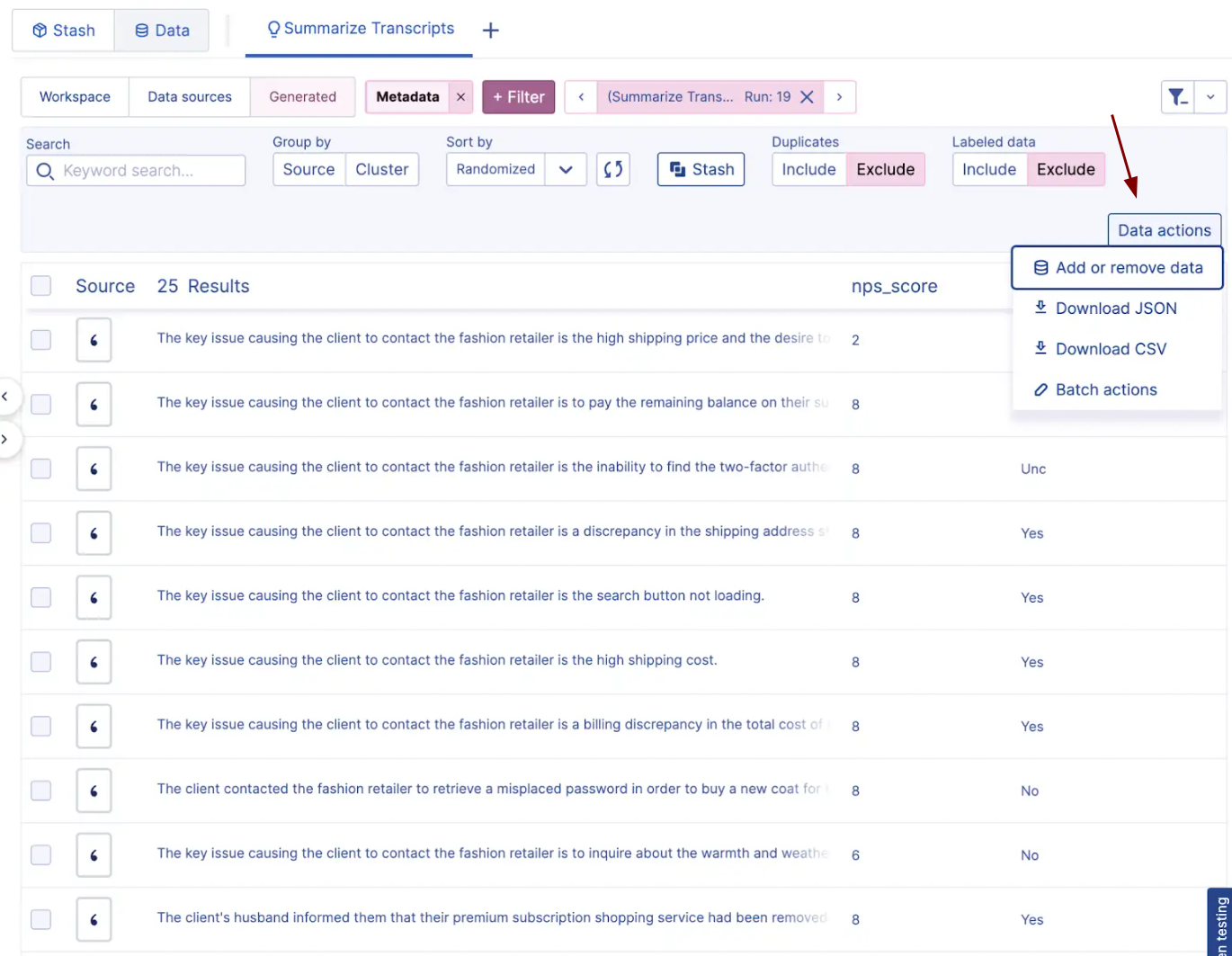Click the refresh icon beside the Sort by dropdown
The height and width of the screenshot is (956, 1232).
[612, 169]
